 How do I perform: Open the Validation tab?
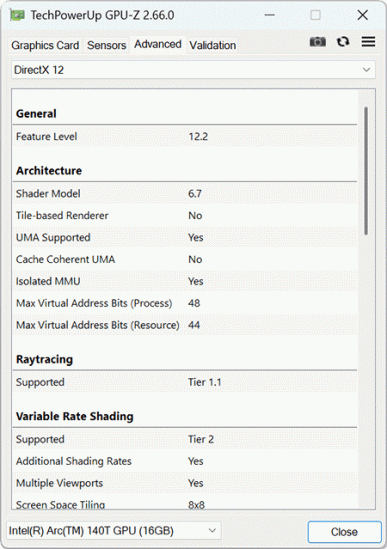[213, 46]
